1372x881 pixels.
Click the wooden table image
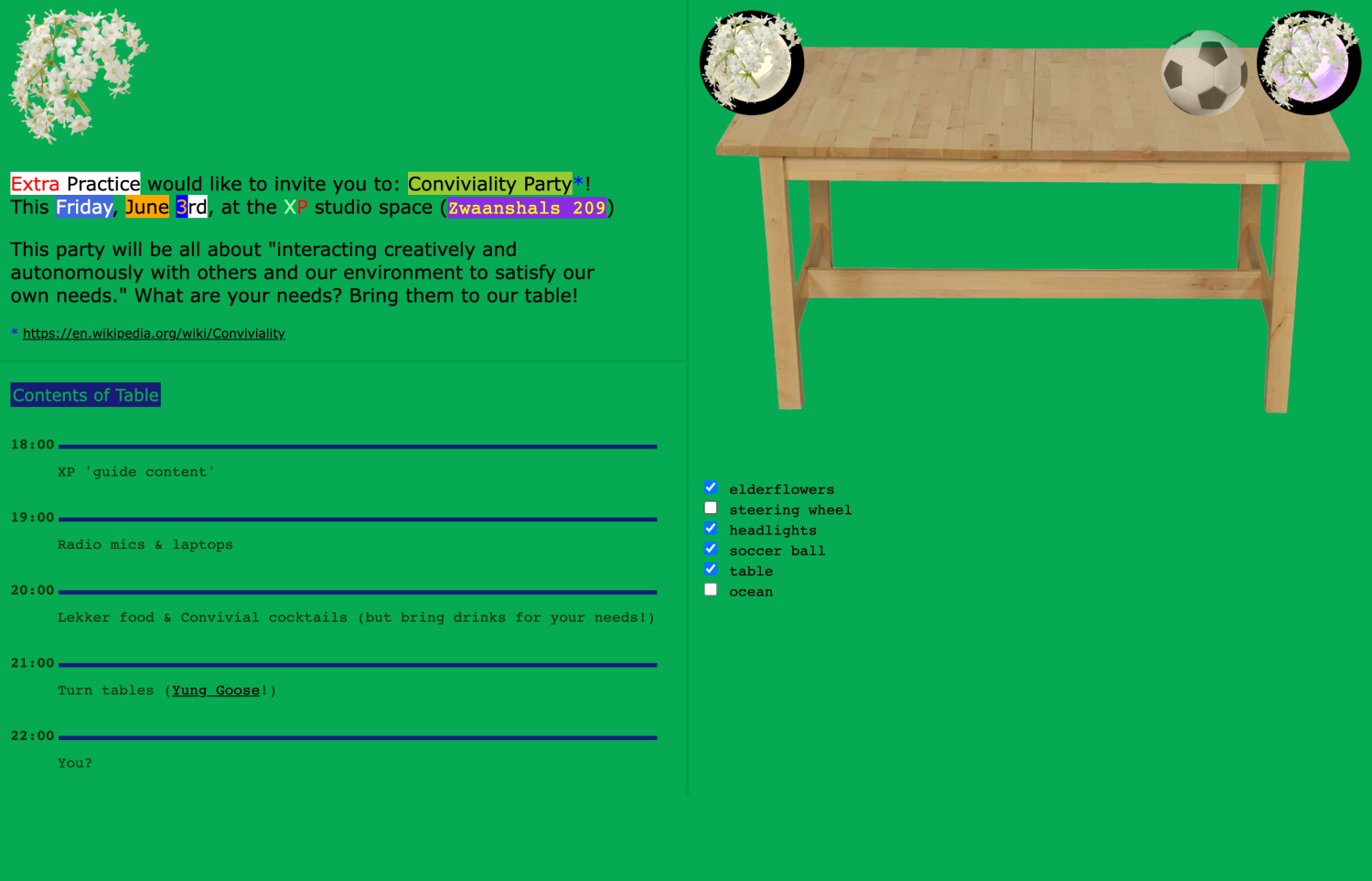pos(1032,229)
